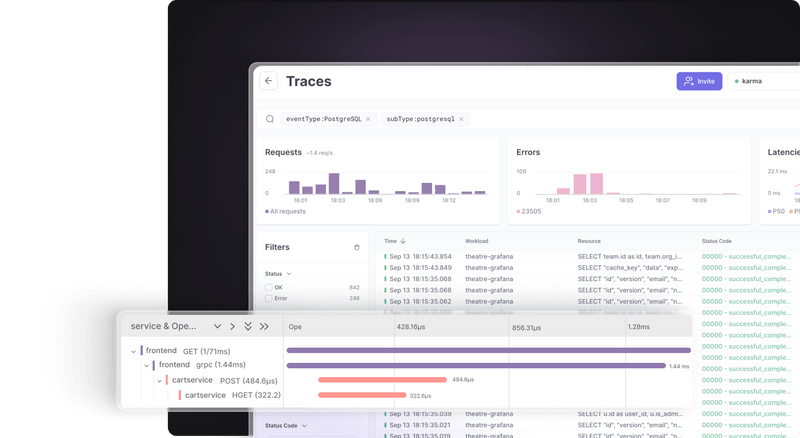Click the cartservice 484.6µs timeline bar
The image size is (800, 438).
(382, 380)
